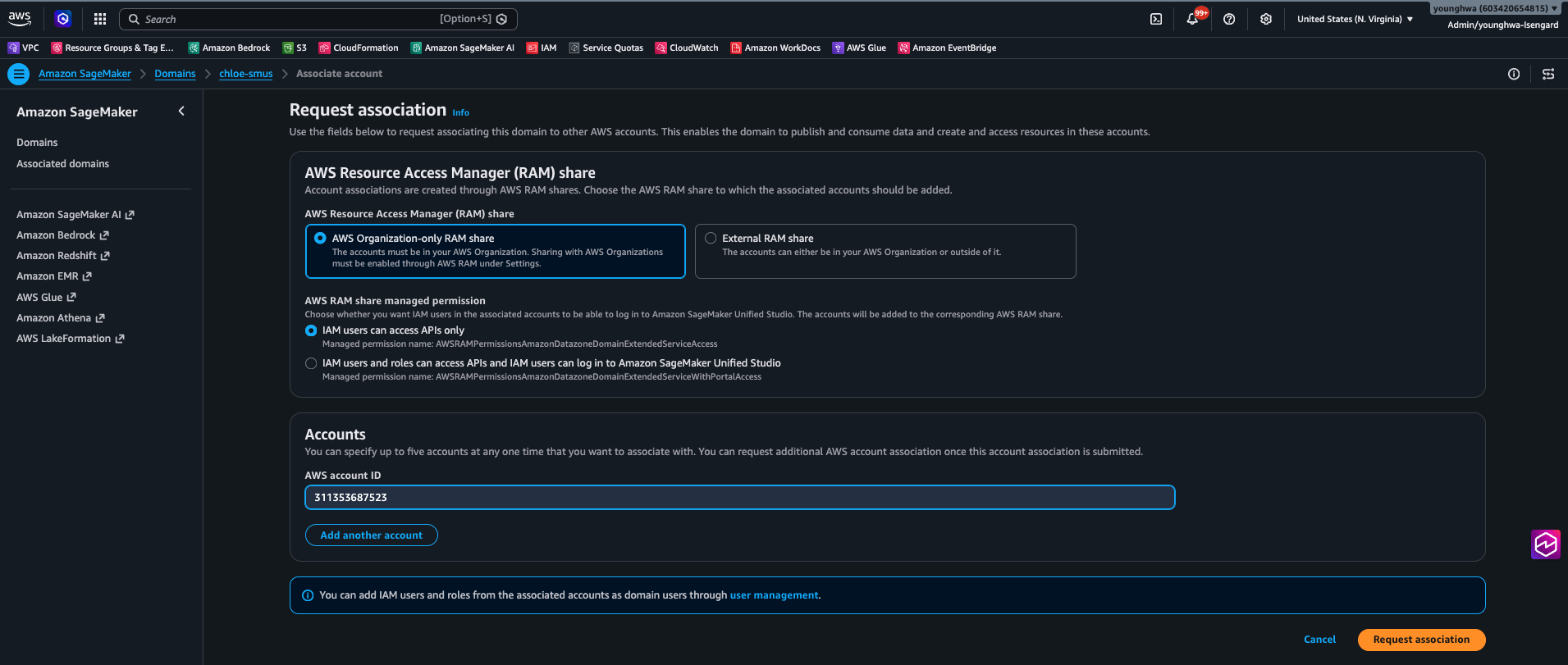1568x665 pixels.
Task: Go to chloe-smus breadcrumb
Action: (245, 74)
